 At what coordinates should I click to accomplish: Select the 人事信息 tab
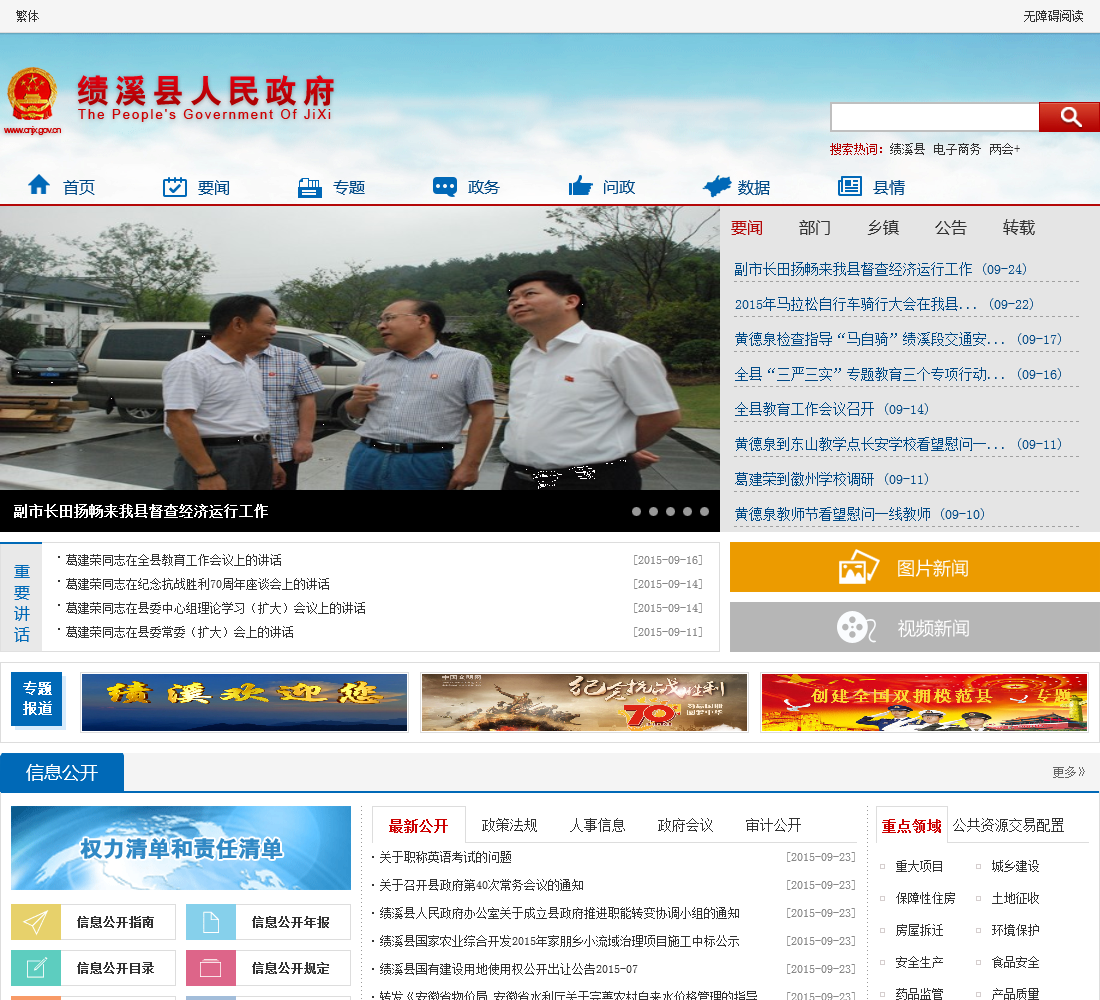point(597,825)
